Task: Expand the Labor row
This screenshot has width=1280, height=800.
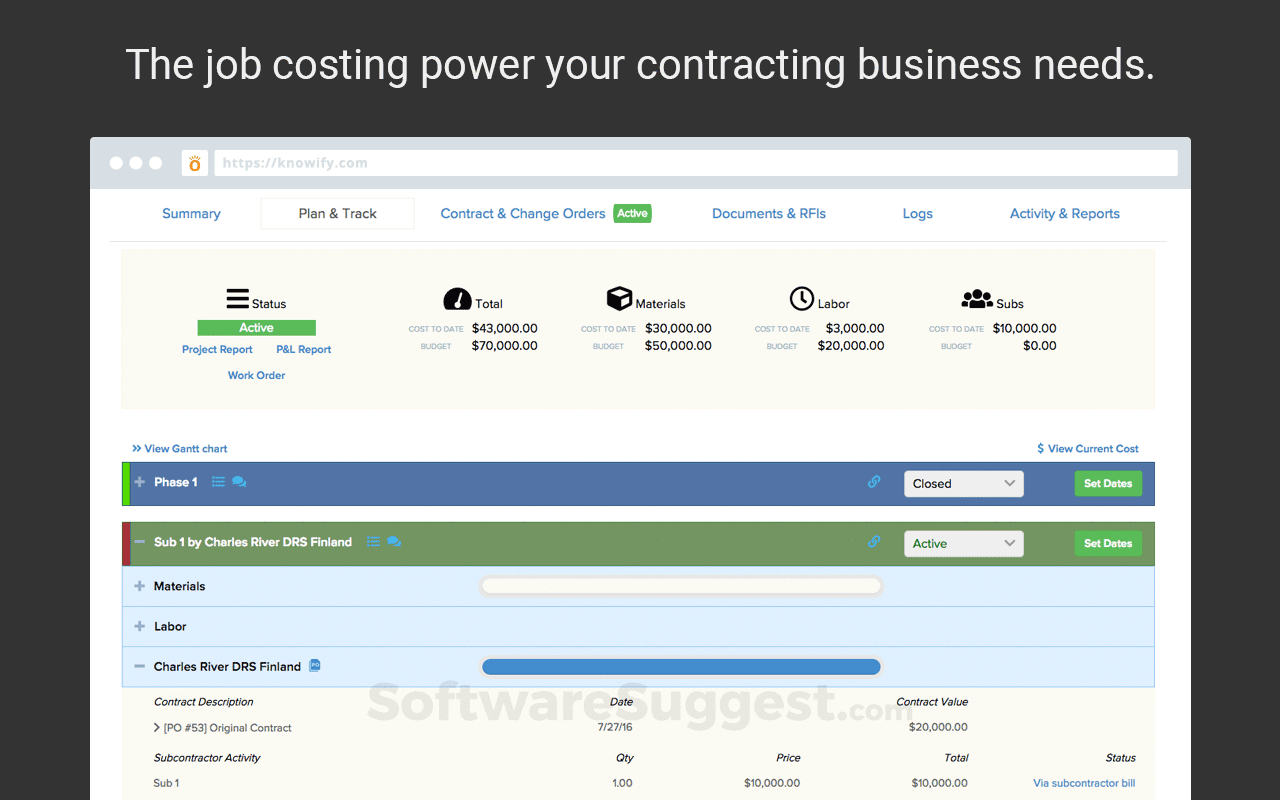Action: 138,626
